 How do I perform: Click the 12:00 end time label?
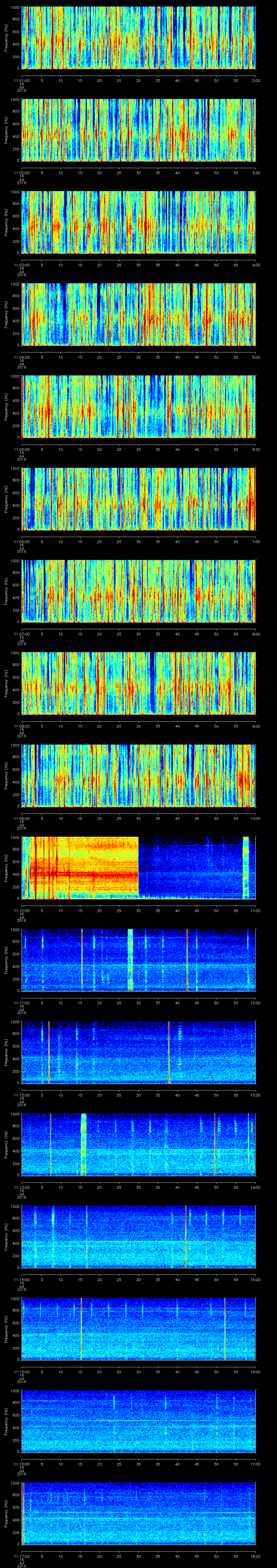(255, 1003)
